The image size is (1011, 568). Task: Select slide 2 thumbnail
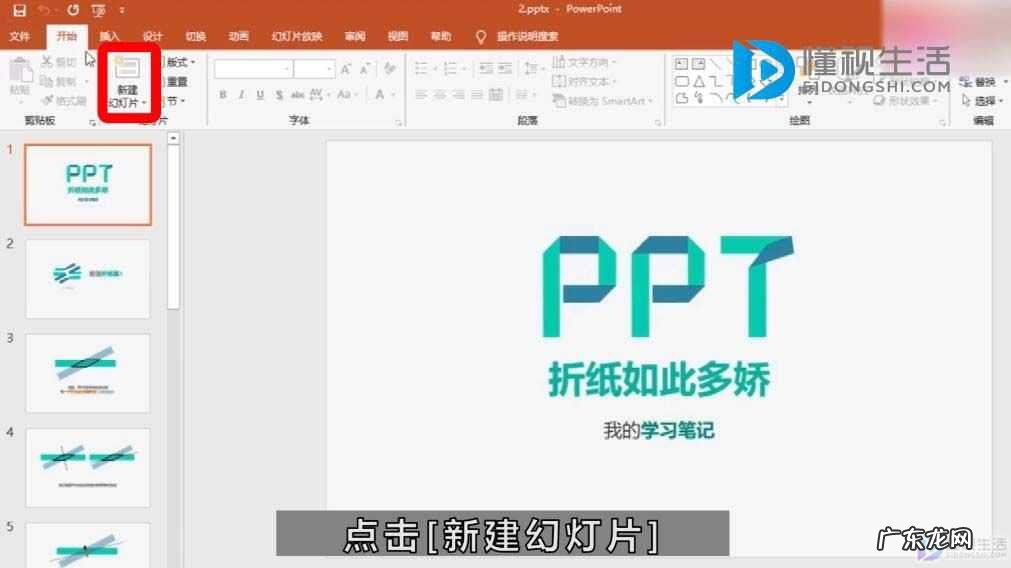88,279
